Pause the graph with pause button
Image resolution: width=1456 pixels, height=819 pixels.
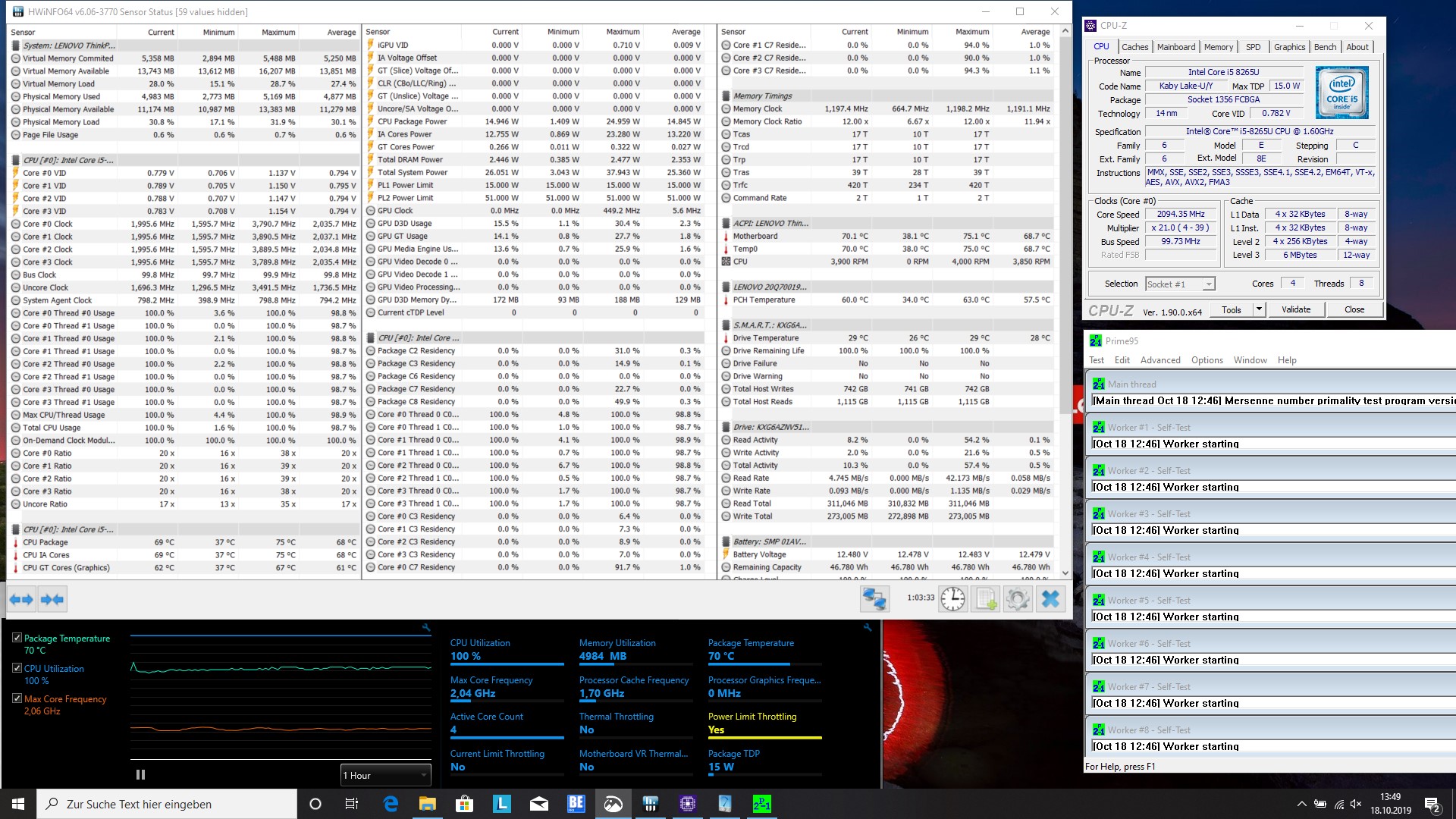(140, 774)
